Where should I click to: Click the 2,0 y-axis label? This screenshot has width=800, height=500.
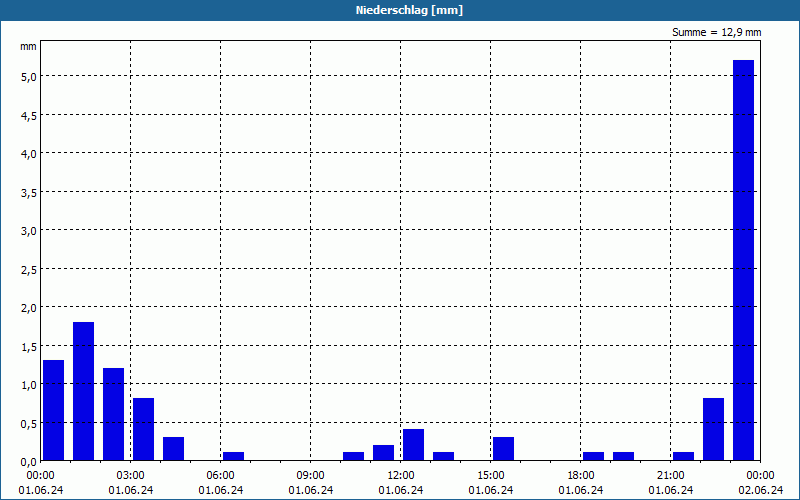pos(28,308)
